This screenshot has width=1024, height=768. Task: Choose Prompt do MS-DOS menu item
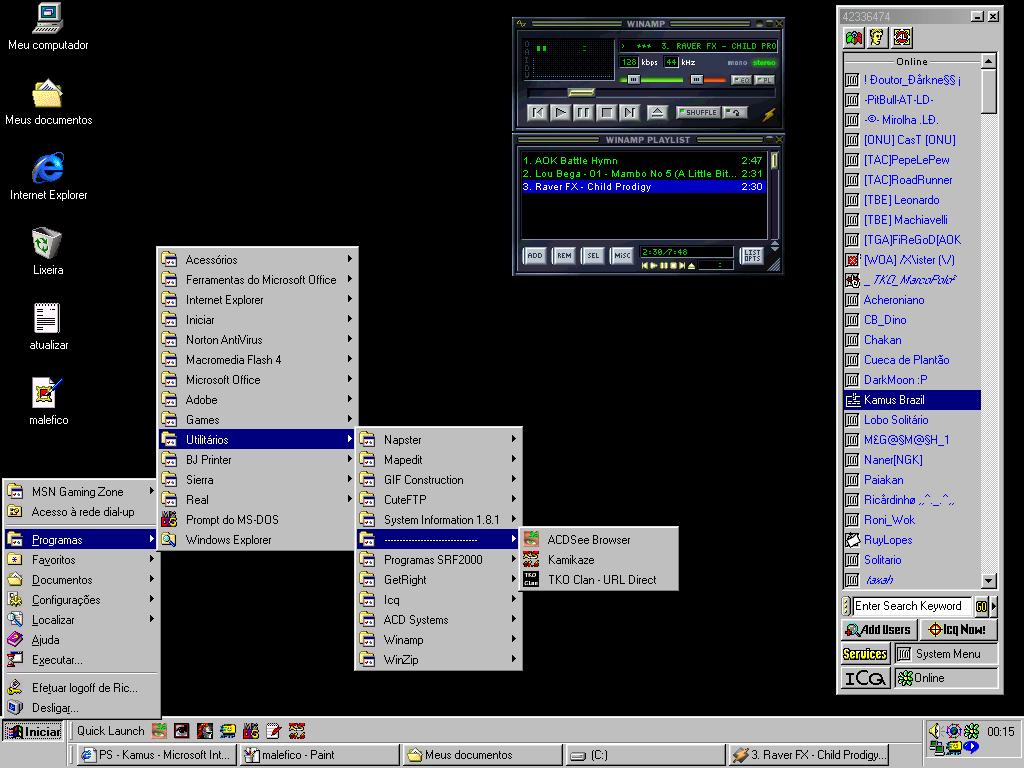click(258, 520)
